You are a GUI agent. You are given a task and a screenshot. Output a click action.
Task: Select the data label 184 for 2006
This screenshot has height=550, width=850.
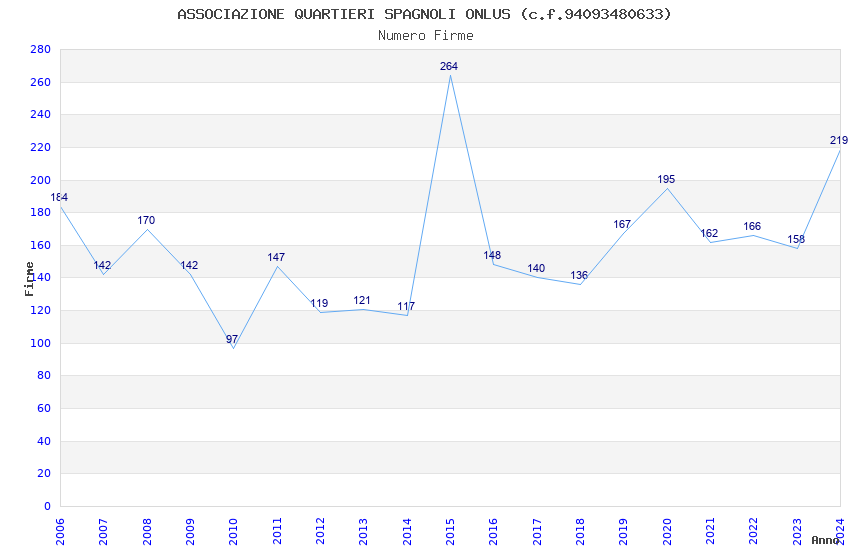[59, 197]
